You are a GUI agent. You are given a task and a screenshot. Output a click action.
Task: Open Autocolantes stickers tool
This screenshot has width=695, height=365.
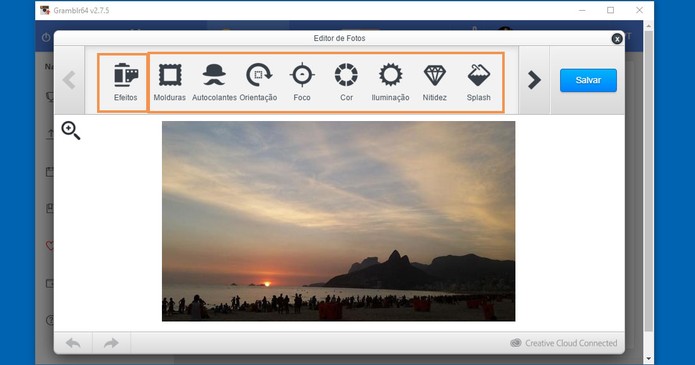tap(214, 82)
